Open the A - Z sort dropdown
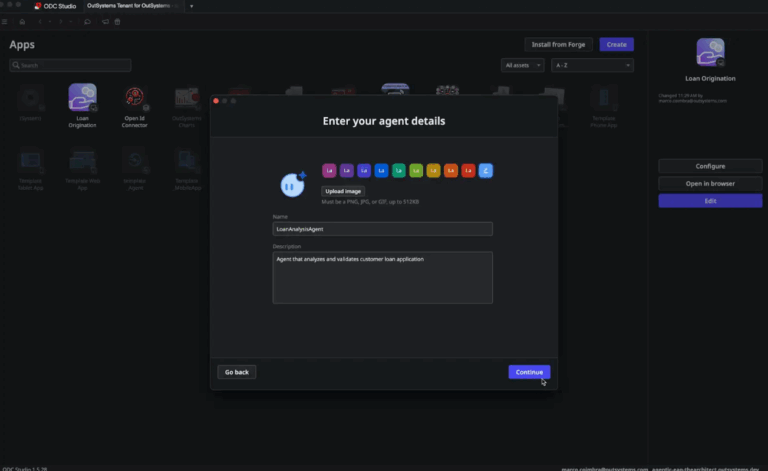The width and height of the screenshot is (768, 471). [592, 65]
